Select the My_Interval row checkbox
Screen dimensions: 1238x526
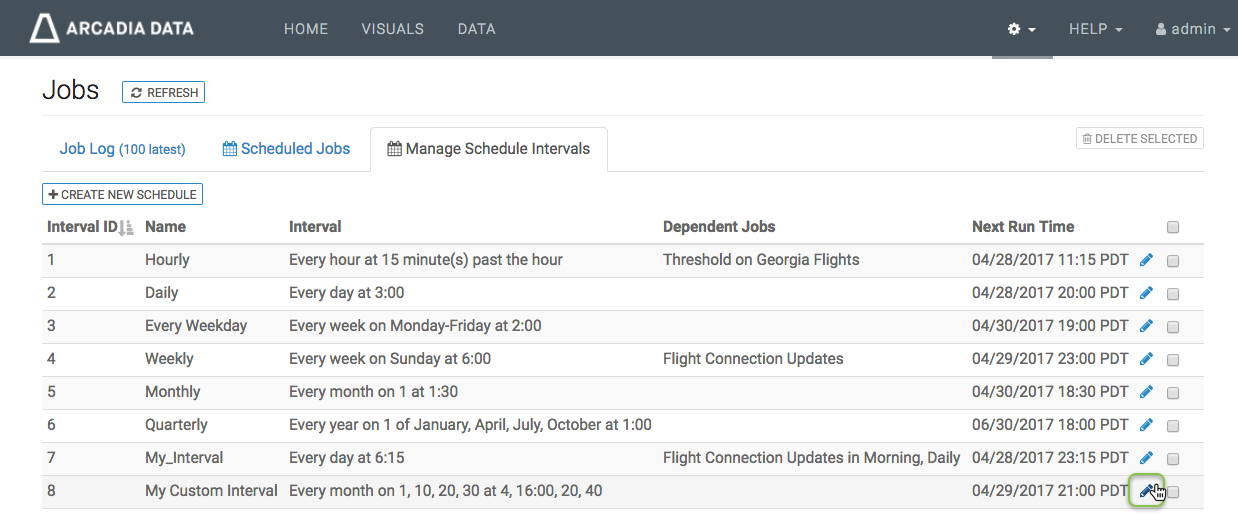pyautogui.click(x=1173, y=459)
